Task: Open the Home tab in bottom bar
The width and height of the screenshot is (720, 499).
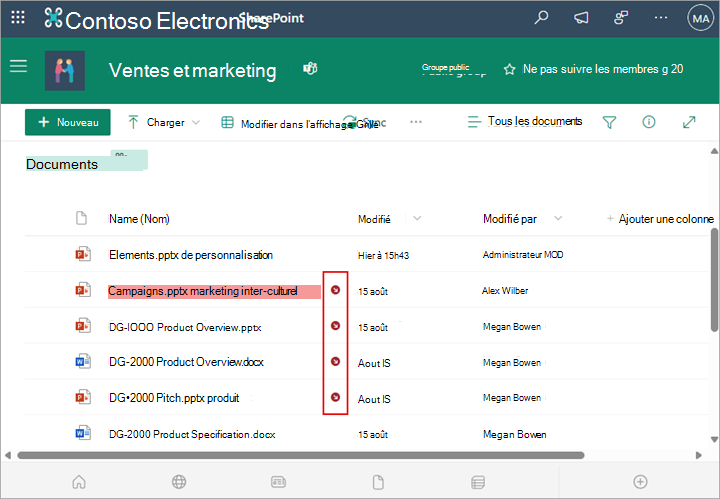Action: 79,482
